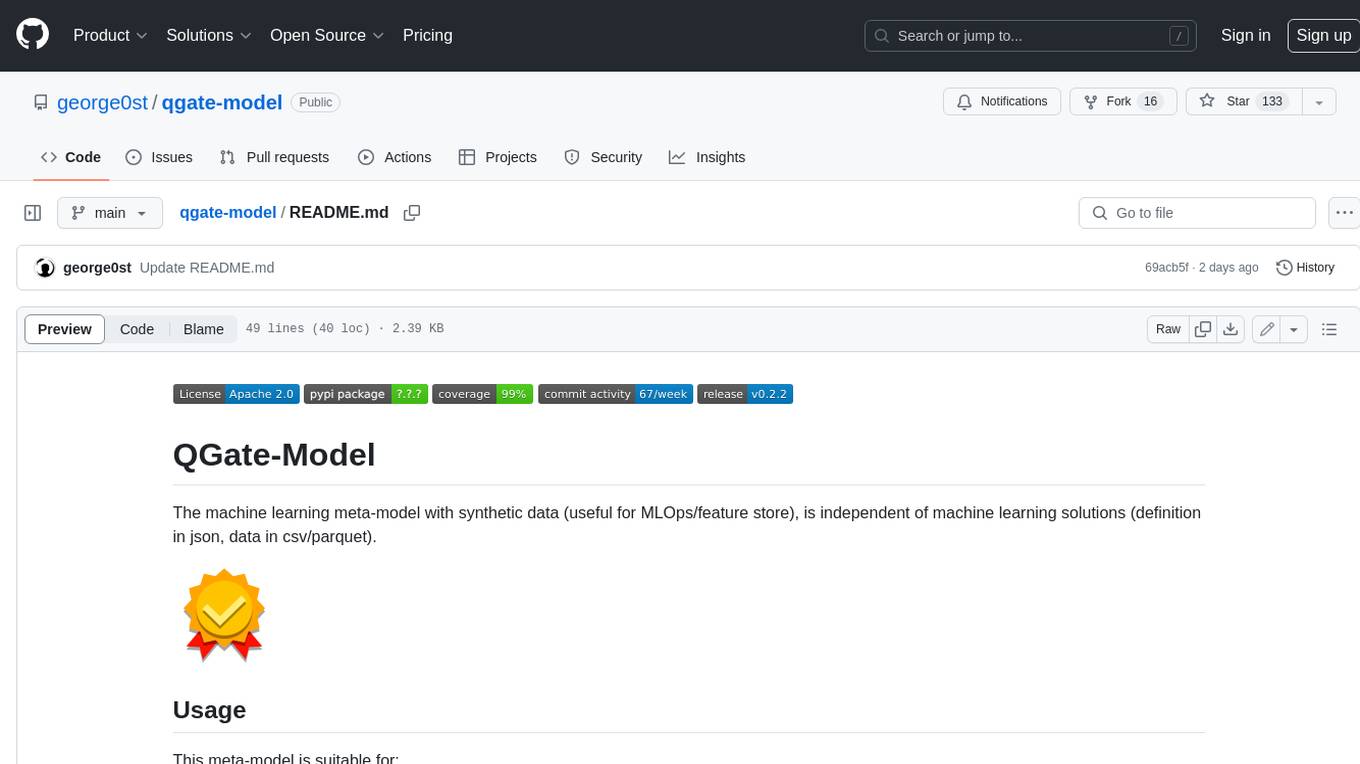Copy raw file contents icon
This screenshot has height=764, width=1360.
tap(1203, 329)
